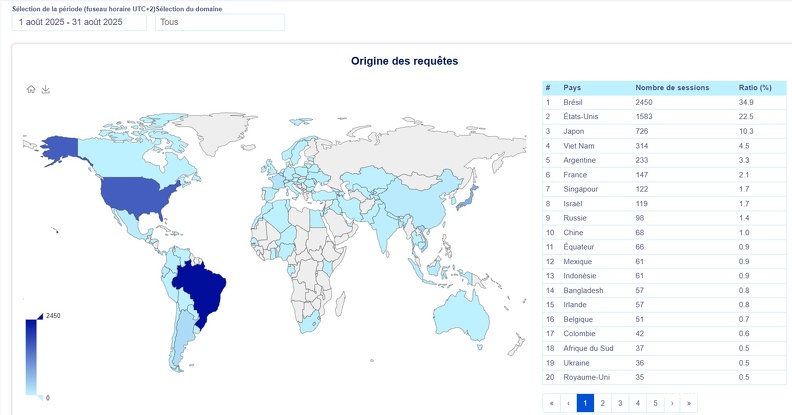The width and height of the screenshot is (792, 415).
Task: Jump to the last page of results
Action: 689,403
